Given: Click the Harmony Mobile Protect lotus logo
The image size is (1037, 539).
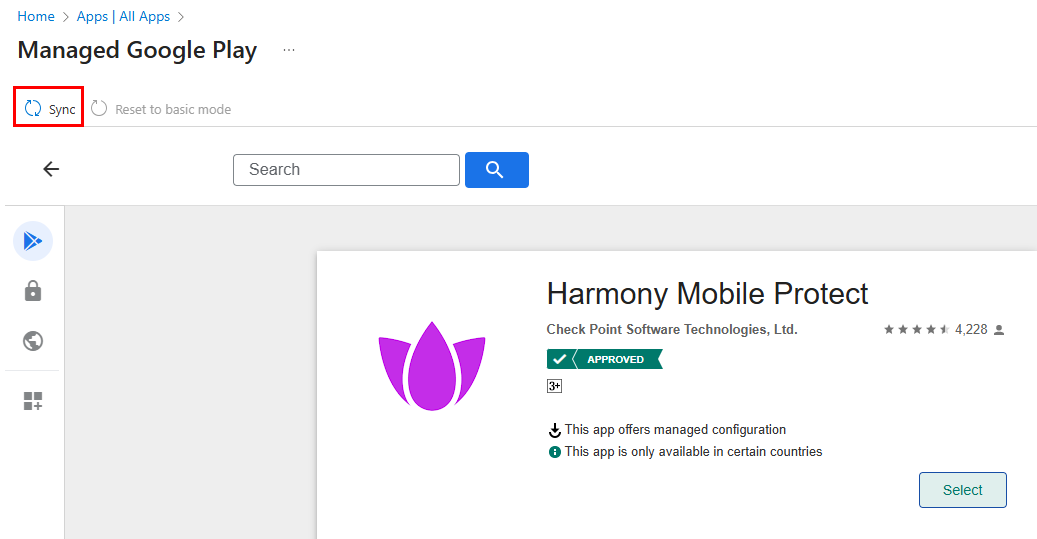Looking at the screenshot, I should point(431,366).
